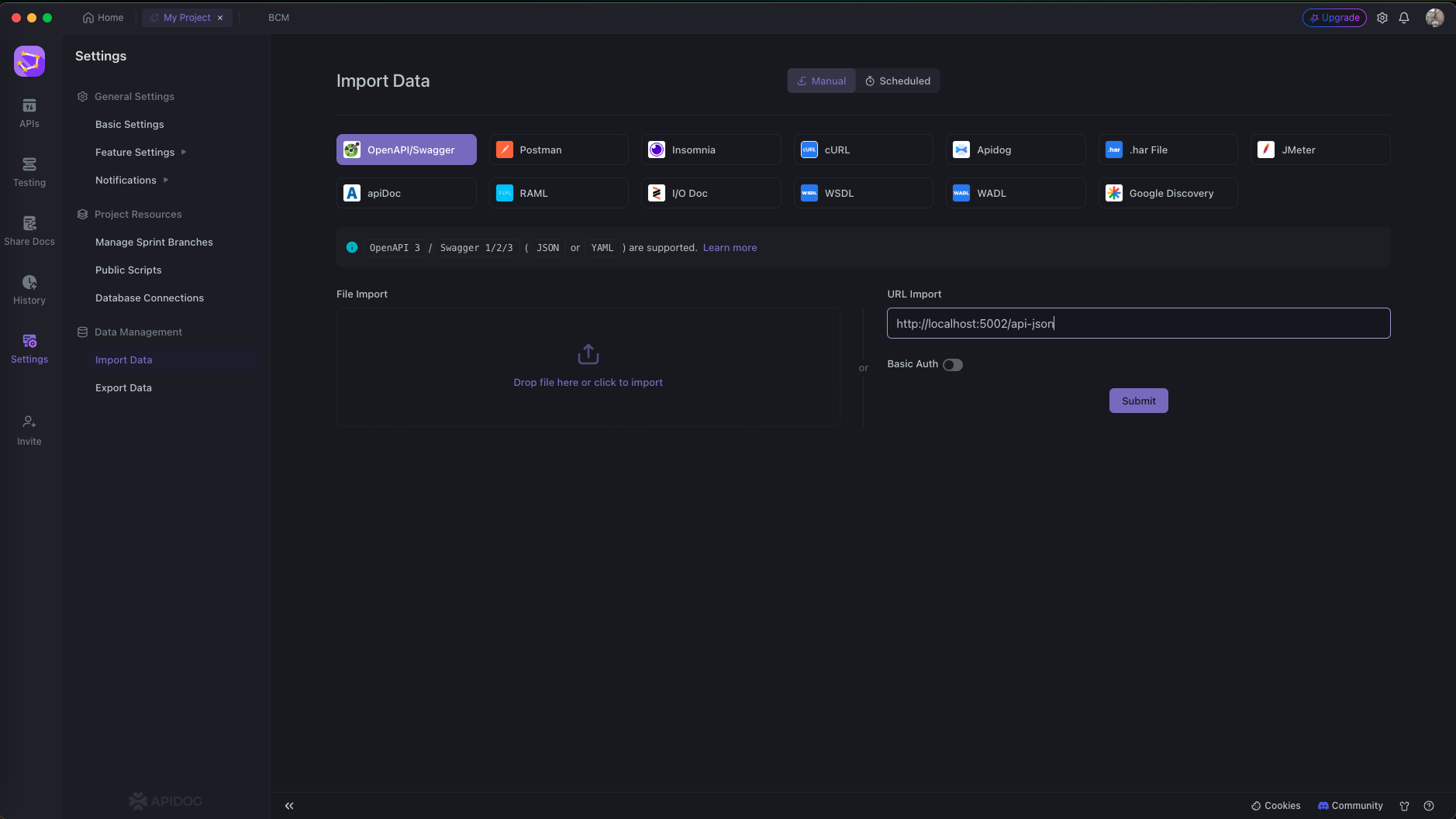This screenshot has width=1456, height=819.
Task: Switch to the Manual import tab
Action: (x=822, y=81)
